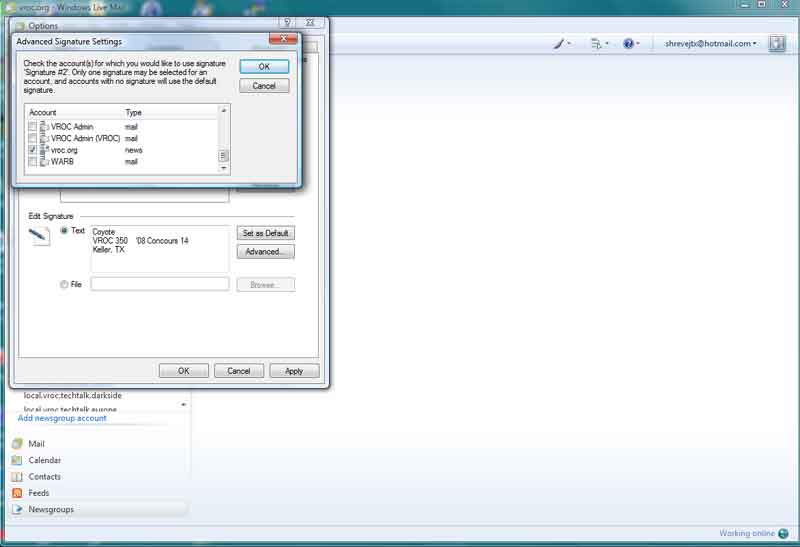The image size is (800, 547).
Task: Click the account list scroll-down arrow
Action: point(223,168)
